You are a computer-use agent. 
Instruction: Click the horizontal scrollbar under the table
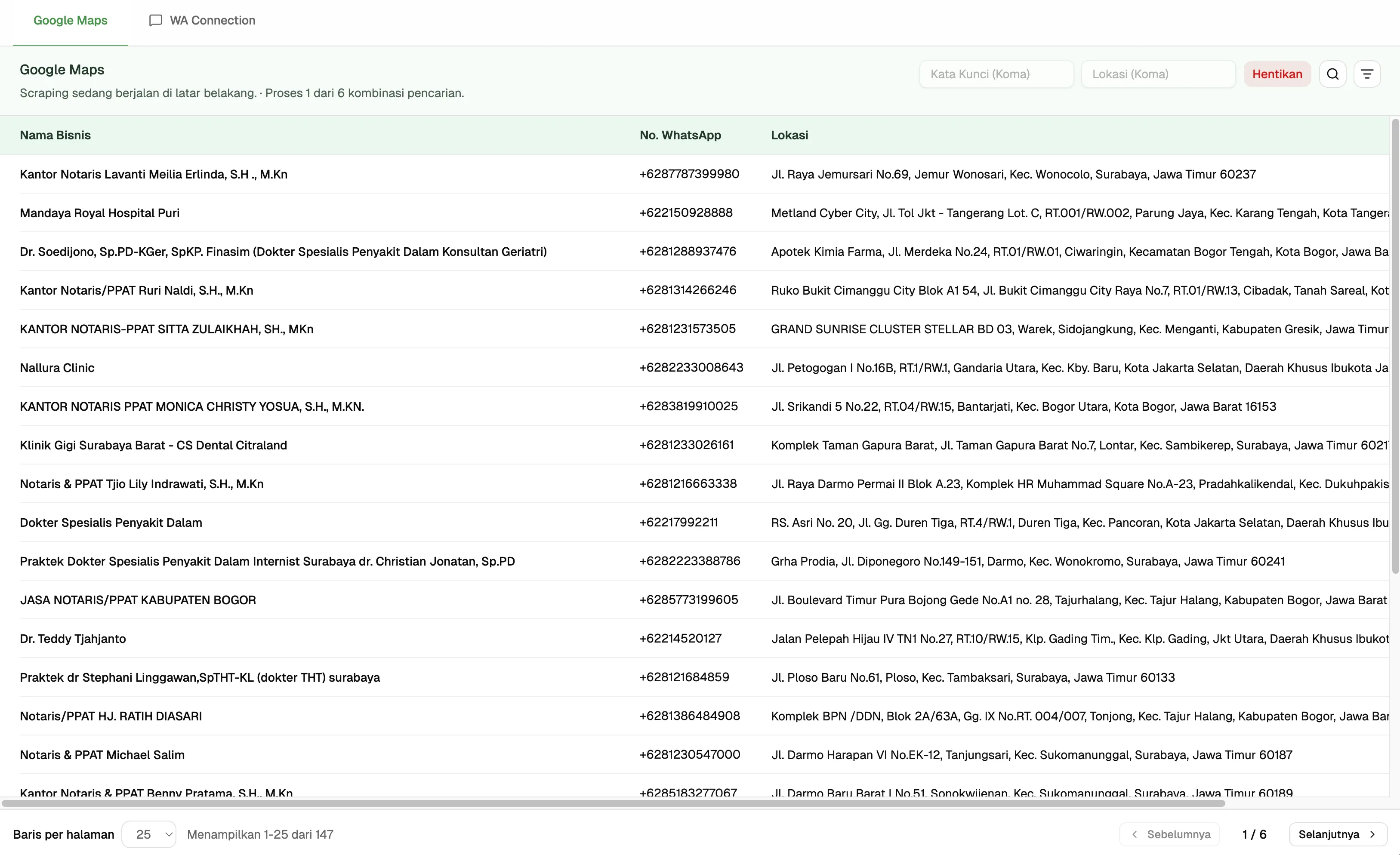[613, 803]
